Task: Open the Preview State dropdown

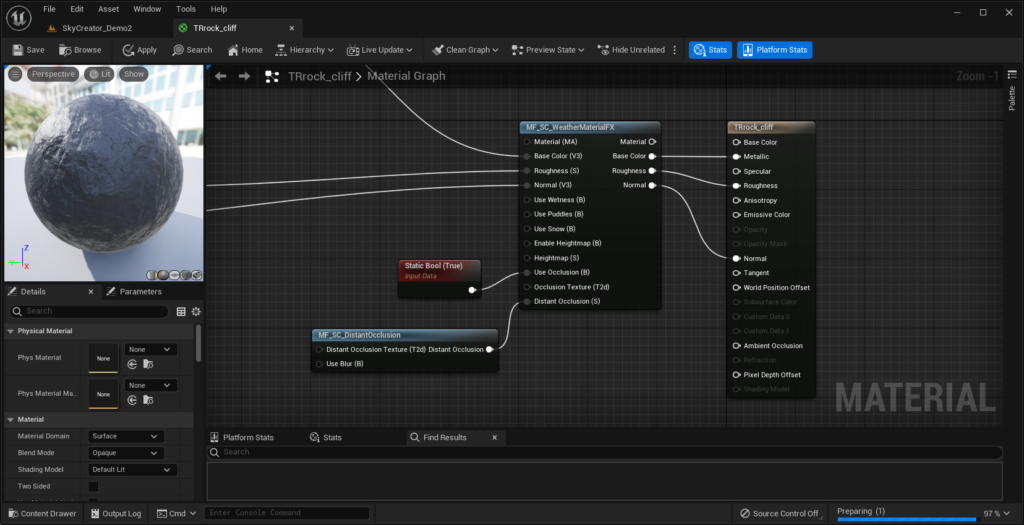Action: pyautogui.click(x=547, y=50)
